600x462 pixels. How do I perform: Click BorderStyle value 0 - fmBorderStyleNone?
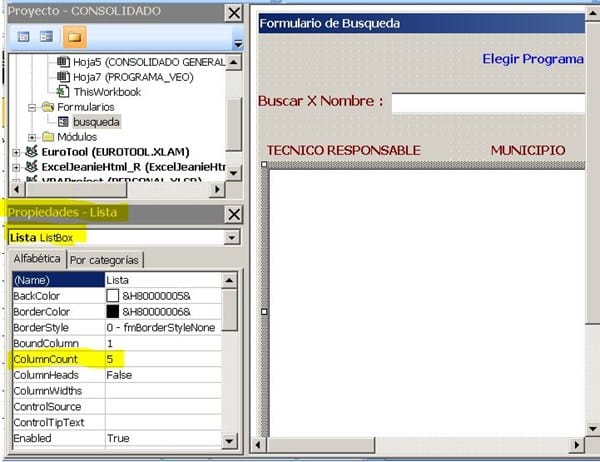pyautogui.click(x=161, y=328)
